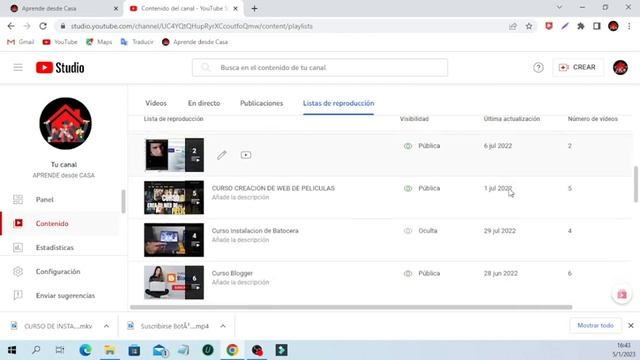Select the Listas de reproducción tab
The height and width of the screenshot is (360, 640).
(x=338, y=103)
